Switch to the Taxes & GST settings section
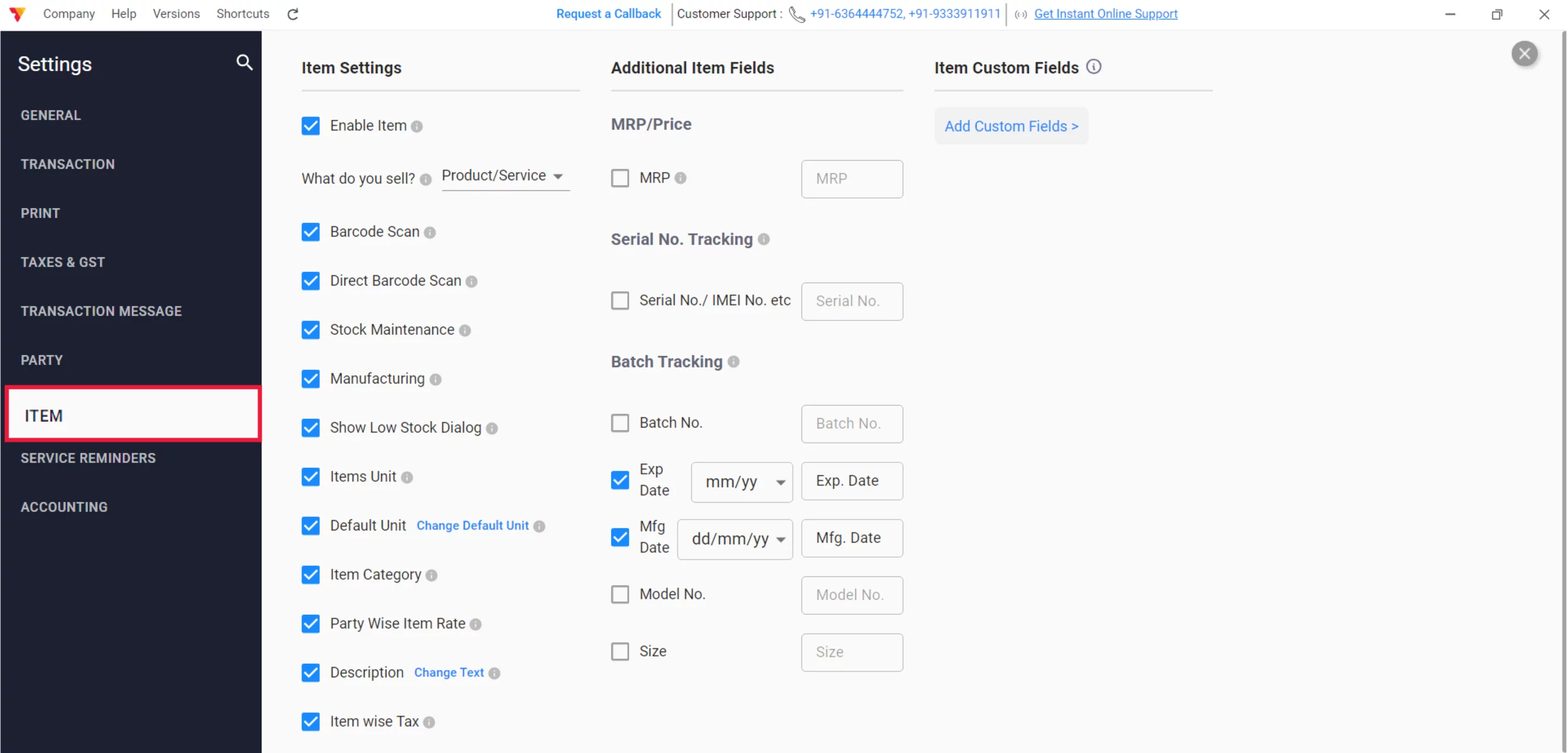This screenshot has width=1568, height=753. point(62,262)
